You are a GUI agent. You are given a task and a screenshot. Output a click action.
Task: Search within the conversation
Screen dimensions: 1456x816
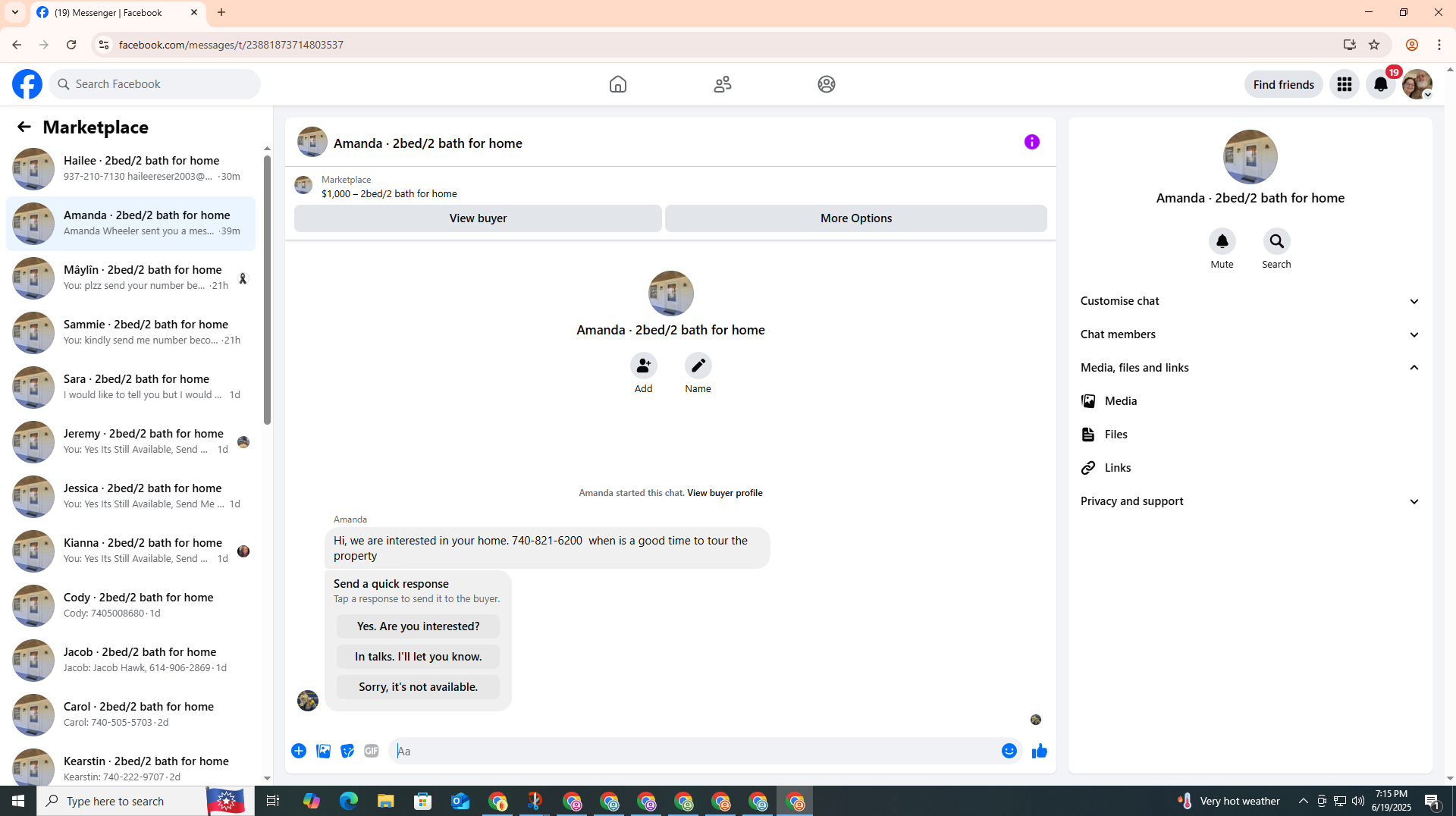[1276, 241]
